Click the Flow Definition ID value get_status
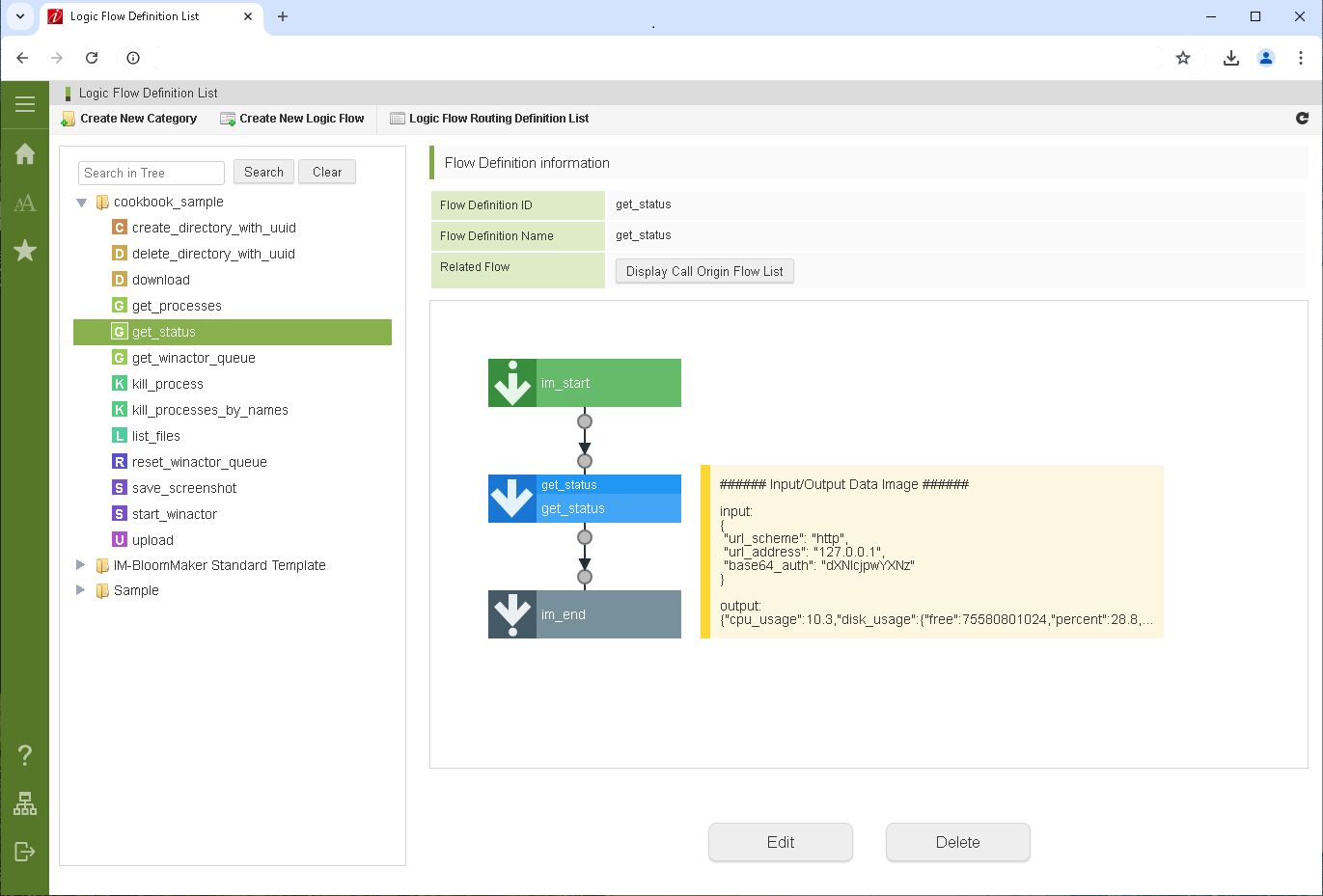Screen dimensions: 1323x896 click(644, 204)
